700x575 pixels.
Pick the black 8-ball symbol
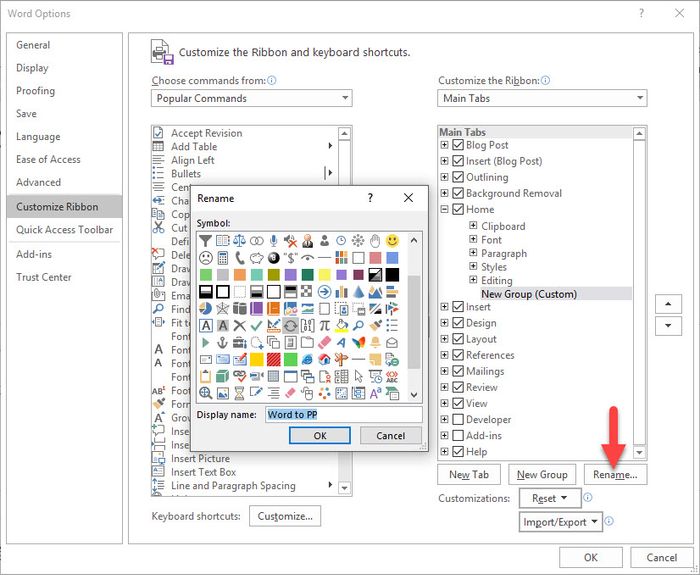tap(273, 258)
